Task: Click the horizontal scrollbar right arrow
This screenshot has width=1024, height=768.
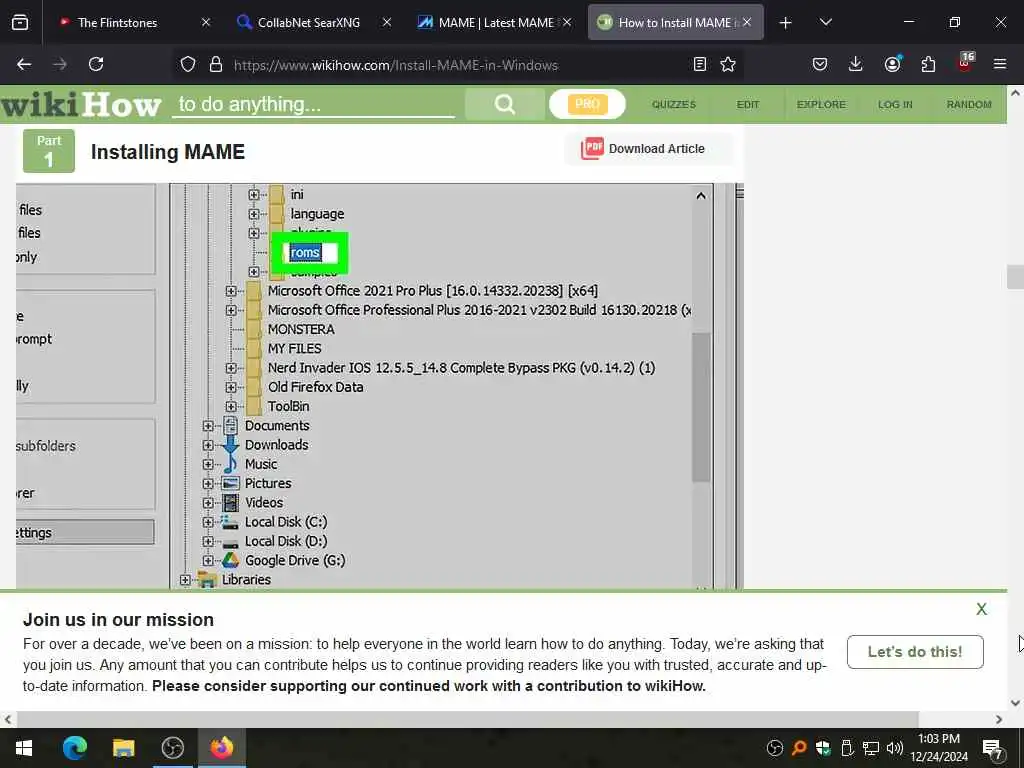Action: click(999, 720)
